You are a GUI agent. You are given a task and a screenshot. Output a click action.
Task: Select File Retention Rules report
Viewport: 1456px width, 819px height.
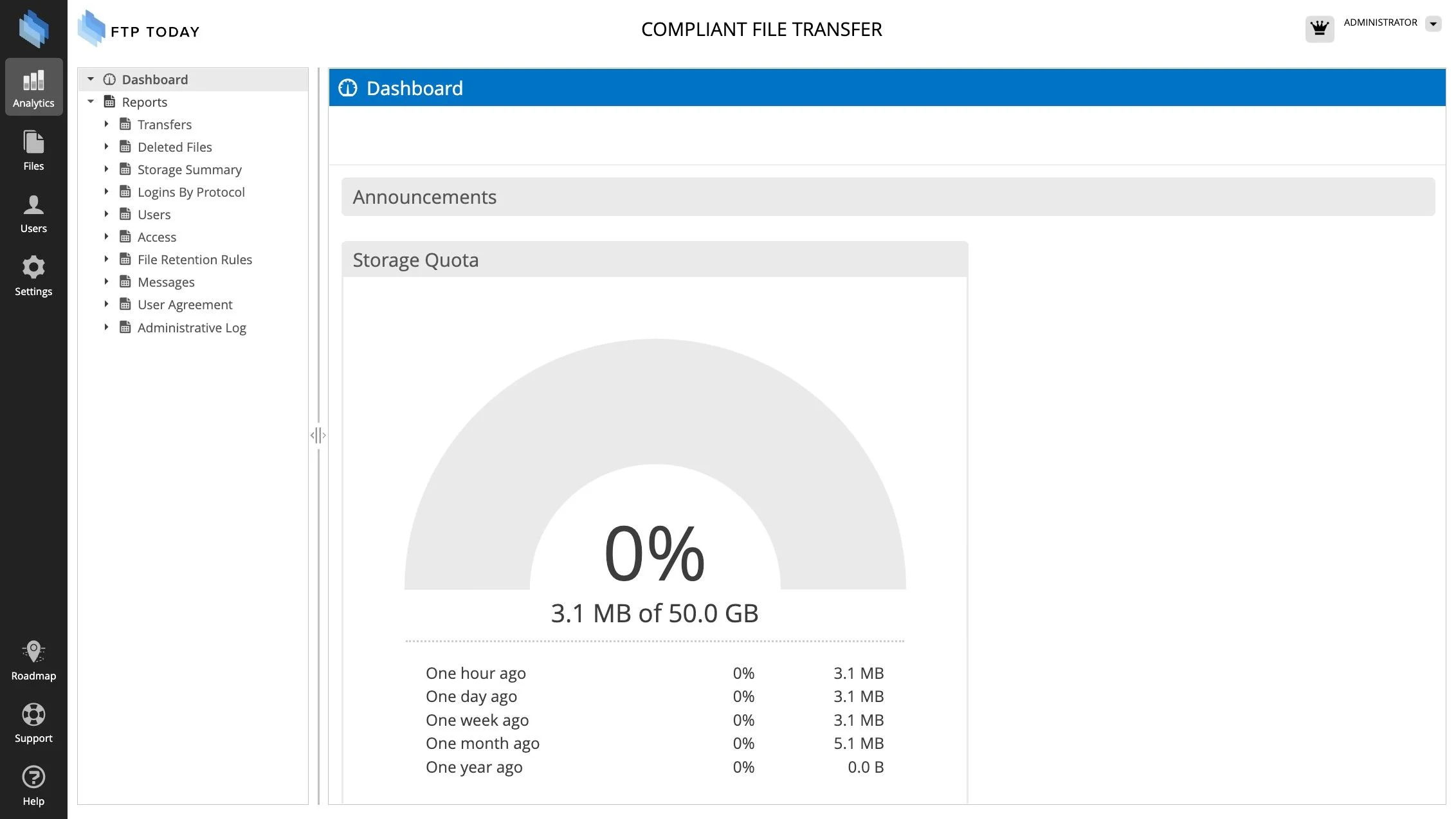click(194, 260)
